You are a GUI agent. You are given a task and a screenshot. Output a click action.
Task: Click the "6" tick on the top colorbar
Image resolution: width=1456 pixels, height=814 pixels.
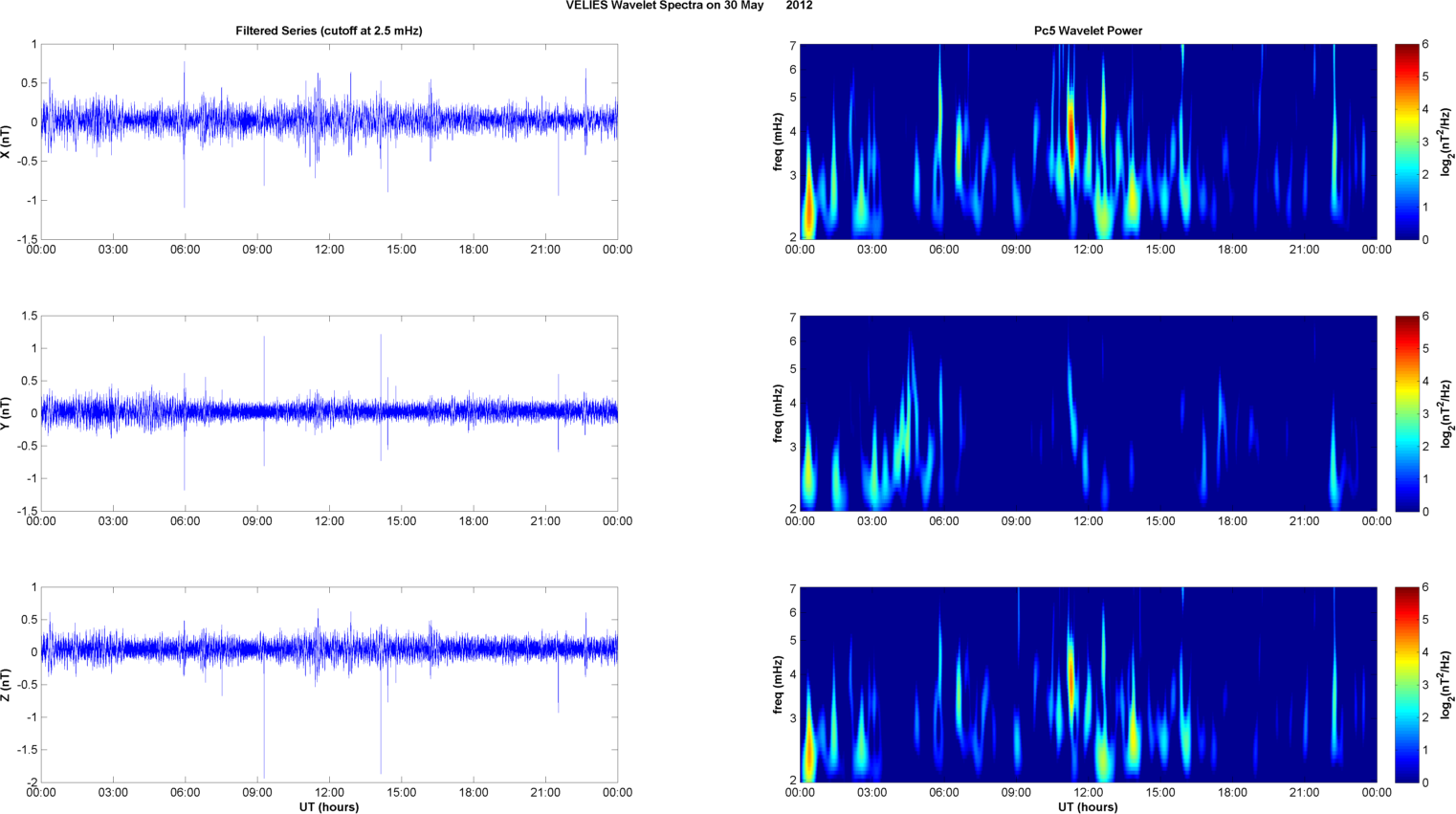tap(1425, 44)
